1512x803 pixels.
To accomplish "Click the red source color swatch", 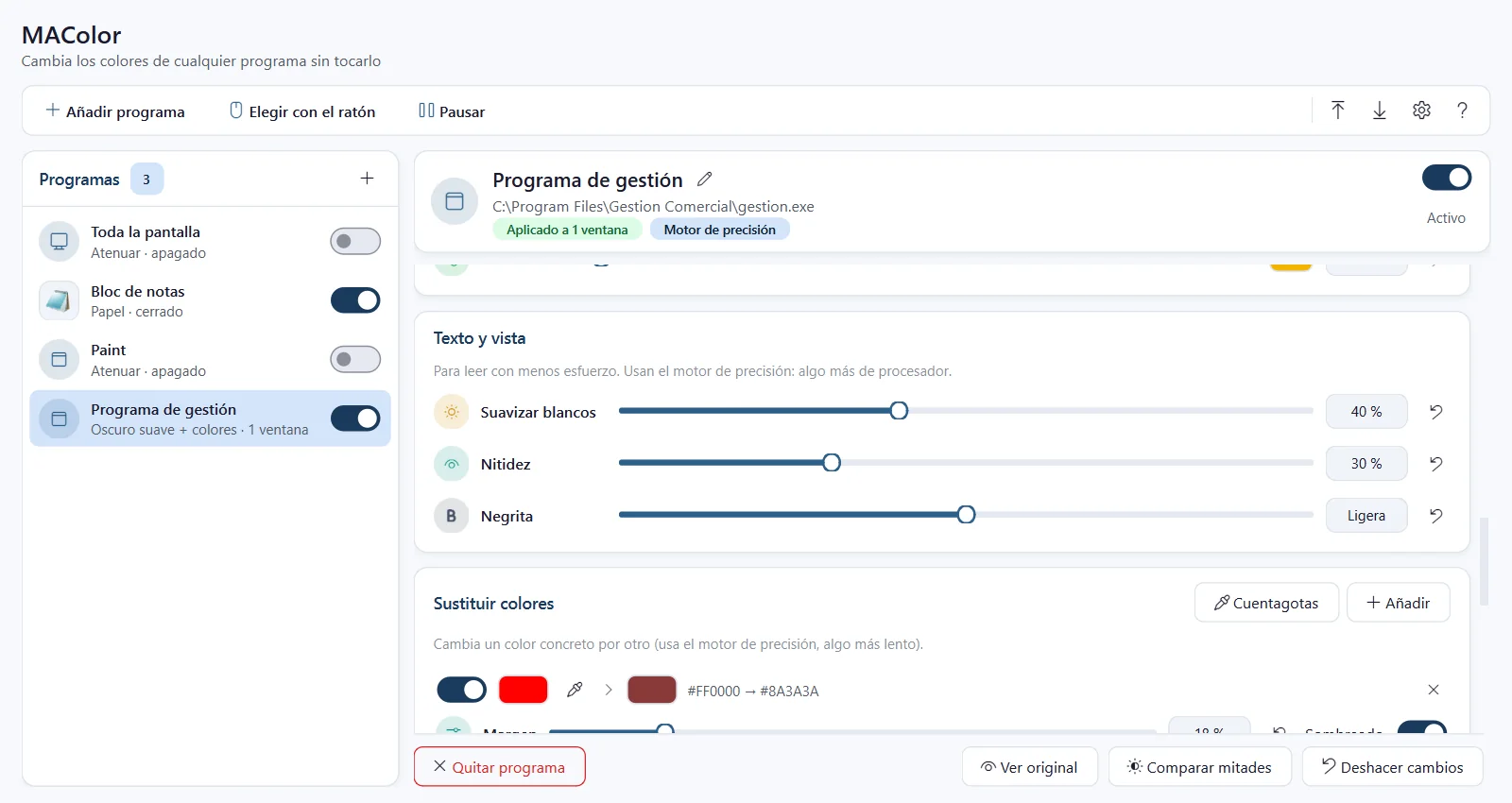I will click(x=523, y=690).
